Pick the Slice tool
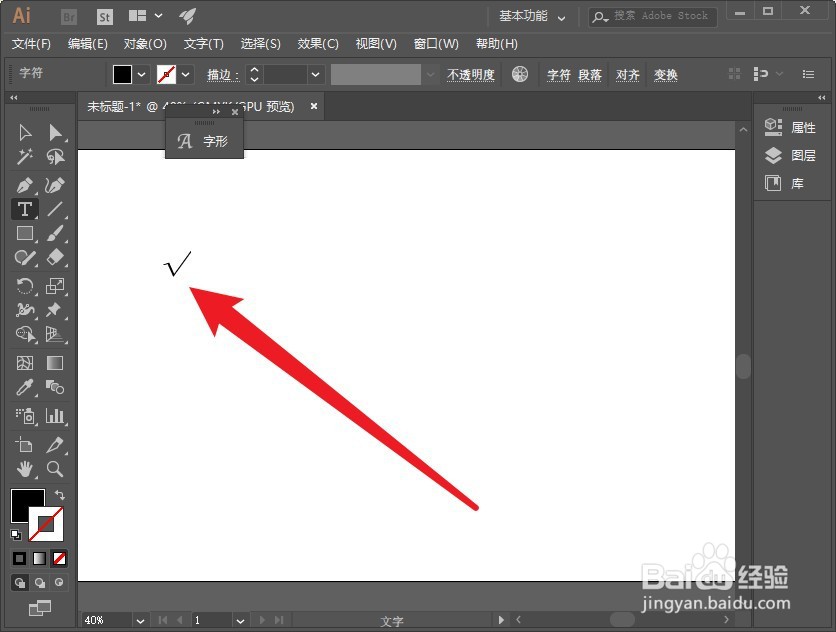 [55, 444]
